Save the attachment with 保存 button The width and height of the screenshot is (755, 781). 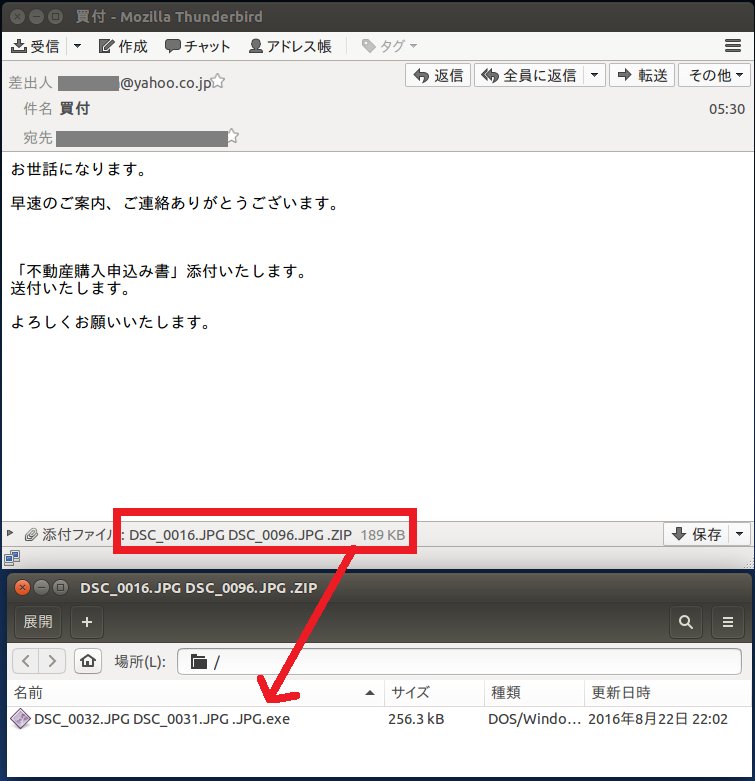696,534
